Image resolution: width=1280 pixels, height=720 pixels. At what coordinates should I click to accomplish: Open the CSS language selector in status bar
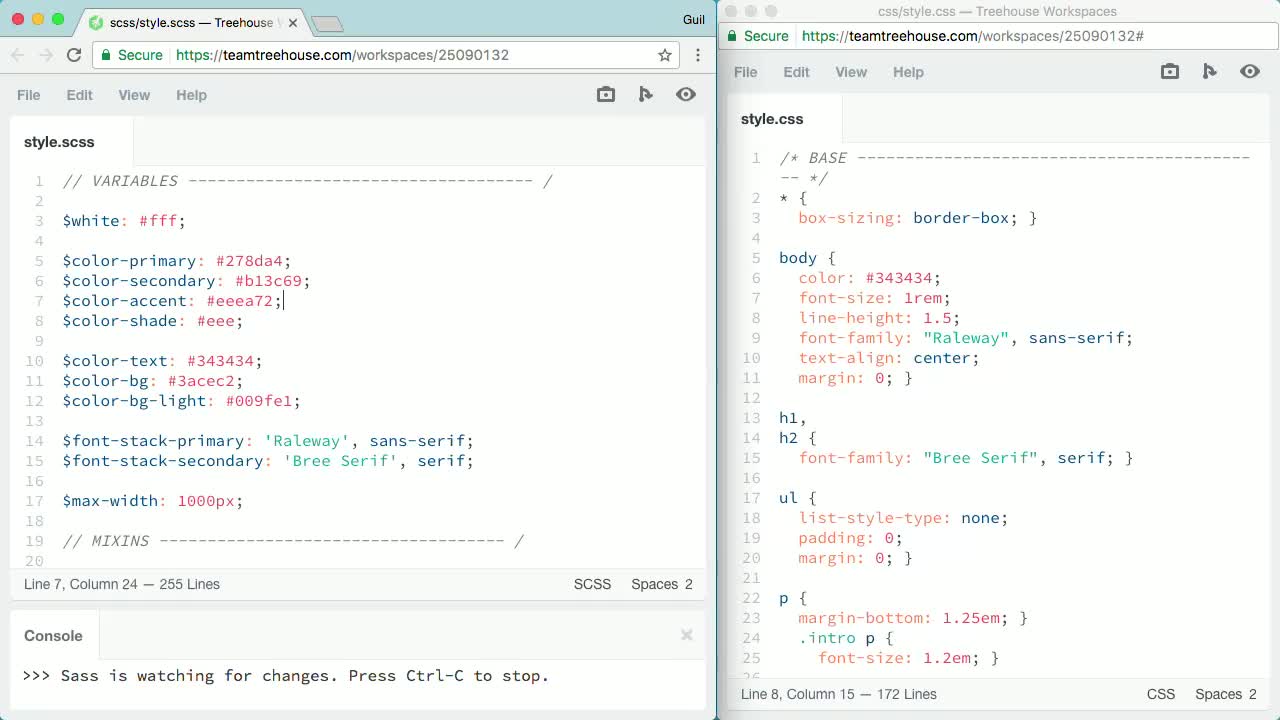[x=1161, y=694]
